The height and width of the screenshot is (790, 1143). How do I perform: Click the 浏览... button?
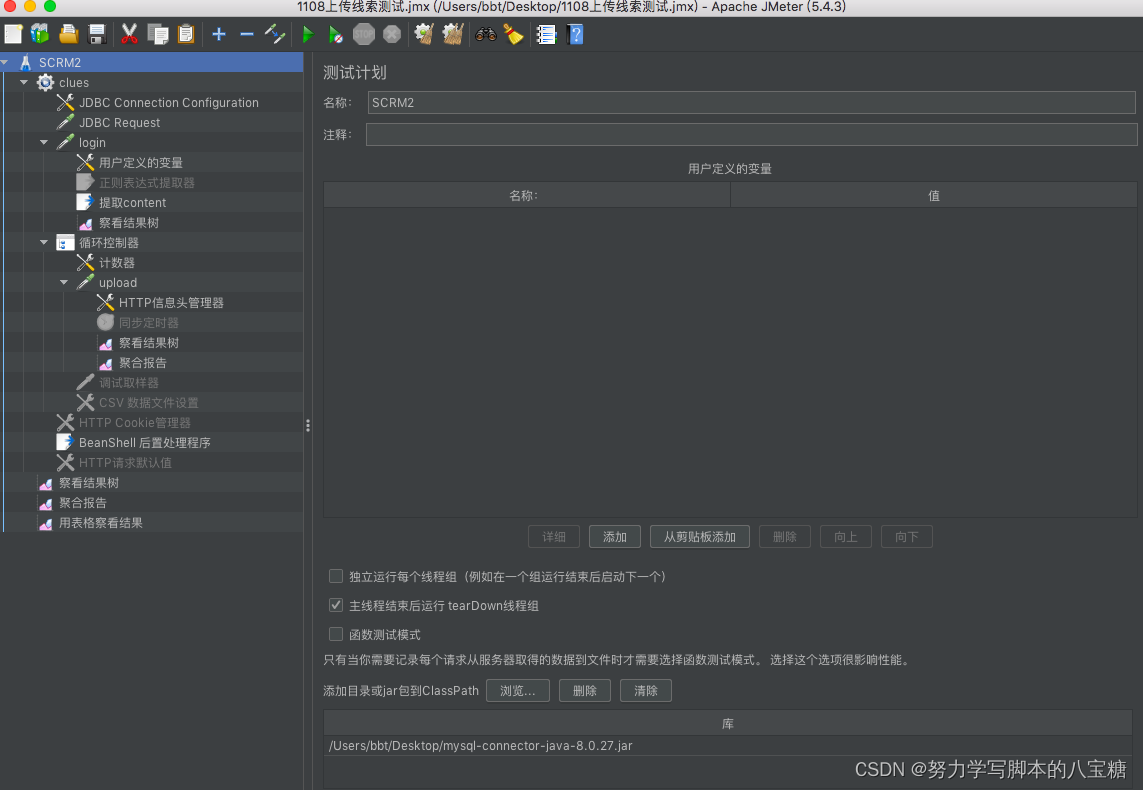[518, 690]
